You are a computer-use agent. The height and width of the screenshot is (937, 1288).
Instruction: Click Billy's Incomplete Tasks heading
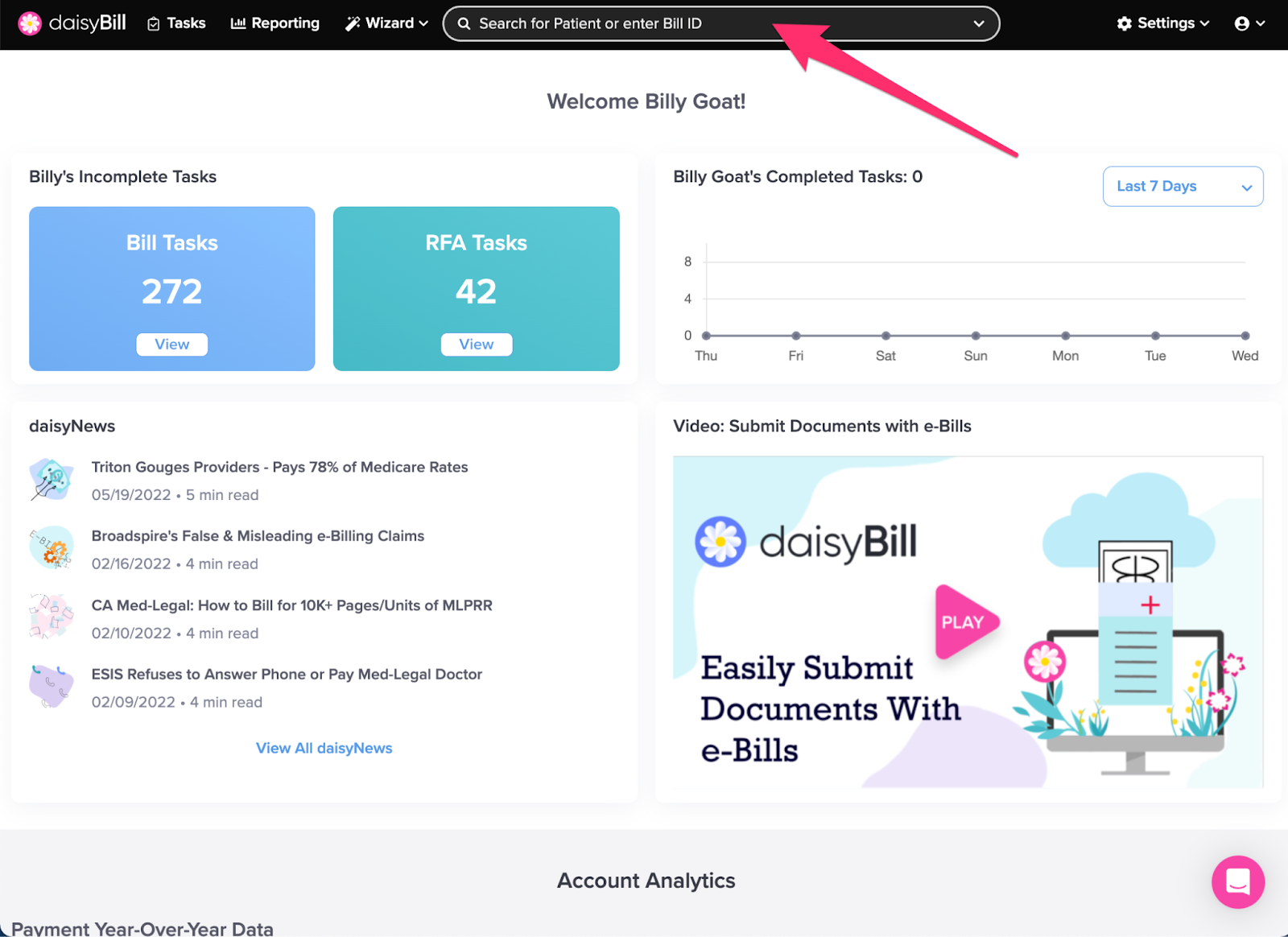click(x=123, y=176)
